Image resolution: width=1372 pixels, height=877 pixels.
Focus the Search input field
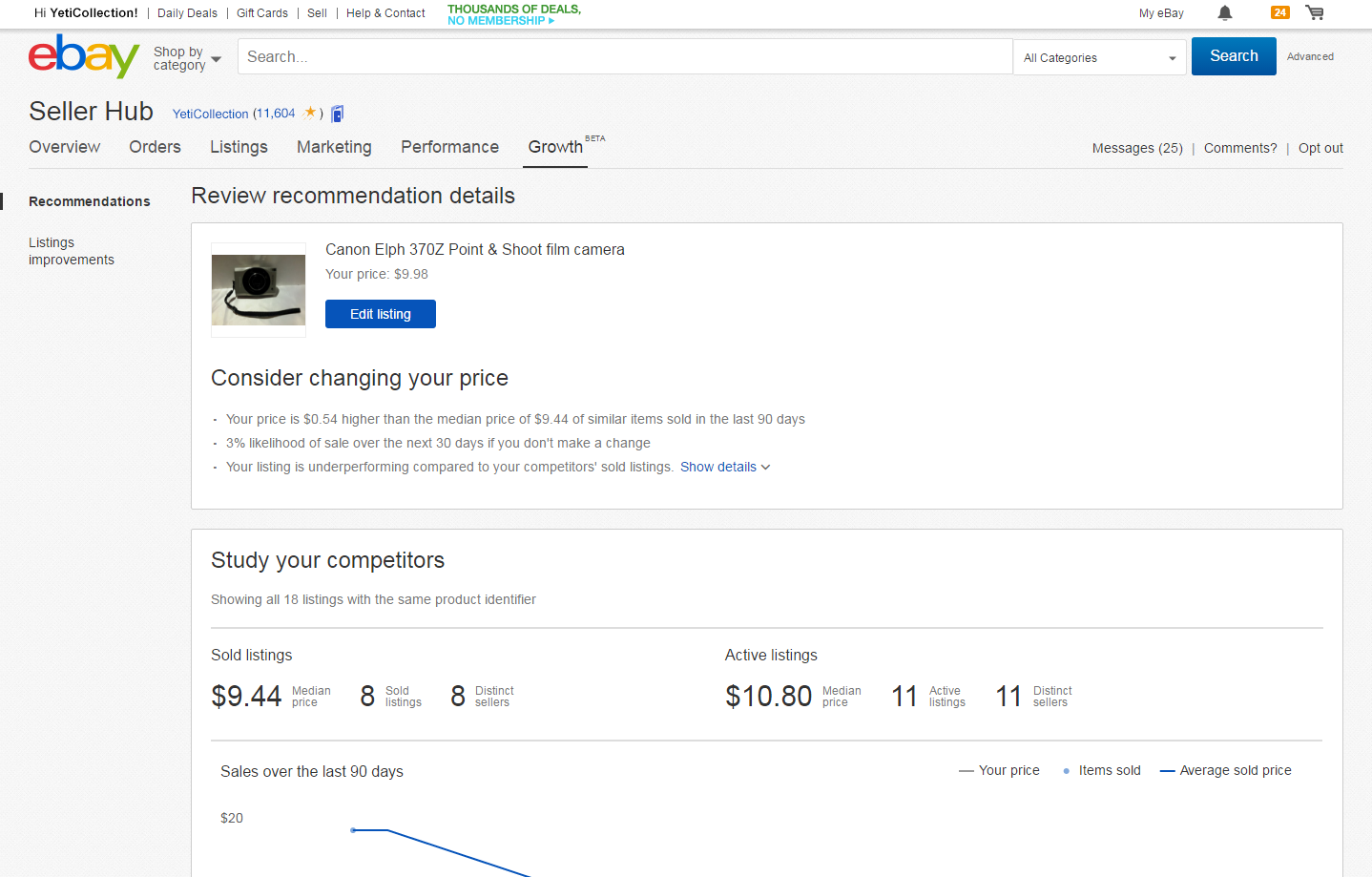[x=625, y=56]
